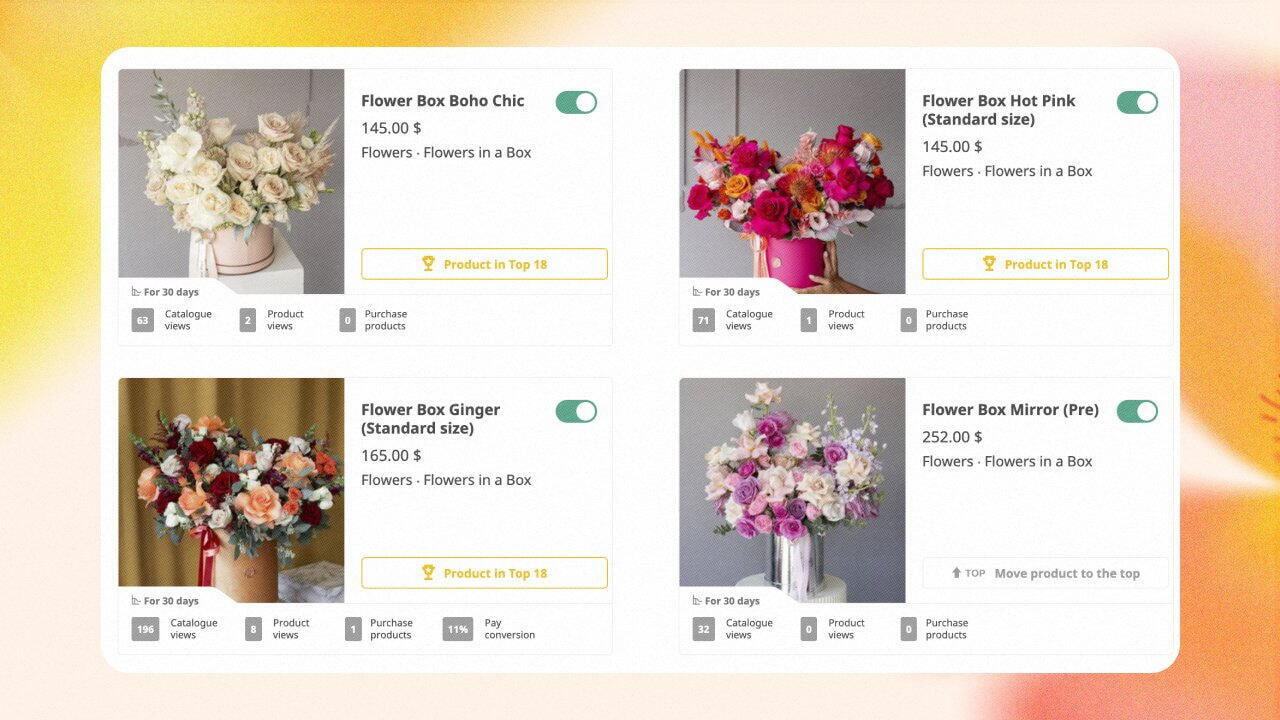
Task: Open Flower Box Boho Chic product photo
Action: (x=231, y=181)
